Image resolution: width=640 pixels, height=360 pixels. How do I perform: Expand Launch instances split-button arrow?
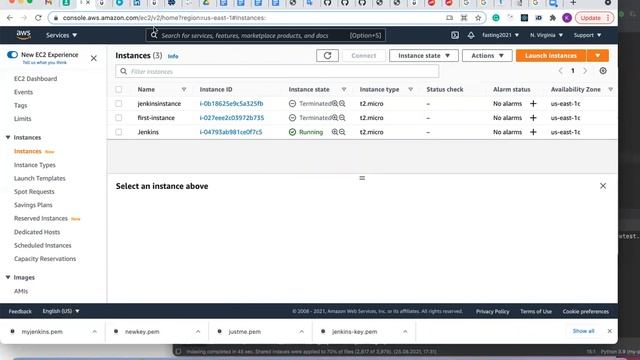(598, 56)
